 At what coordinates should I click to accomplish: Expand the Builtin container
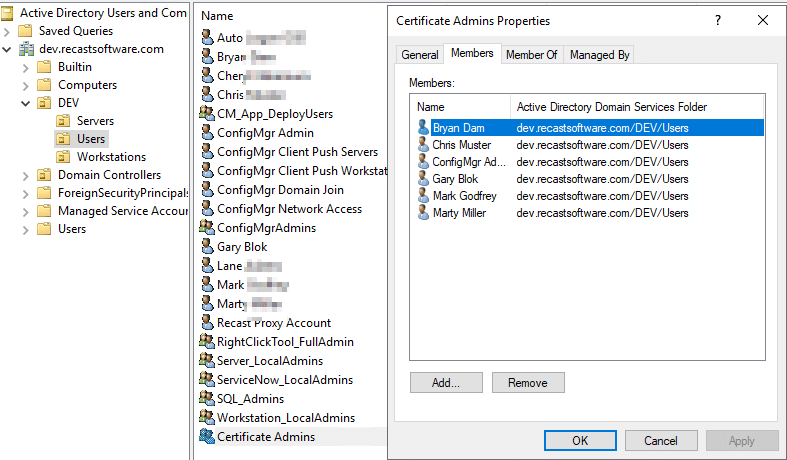pos(25,67)
